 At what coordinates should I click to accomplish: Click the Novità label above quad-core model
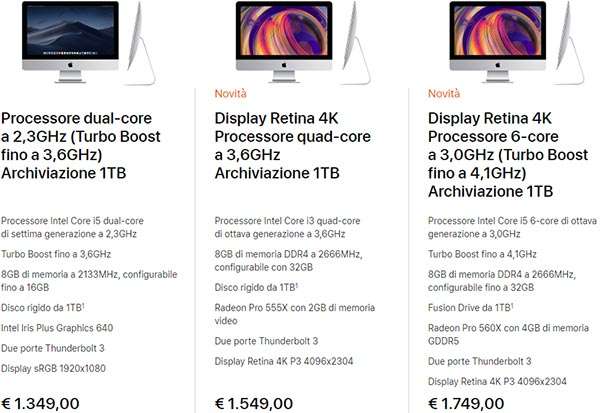coord(232,94)
